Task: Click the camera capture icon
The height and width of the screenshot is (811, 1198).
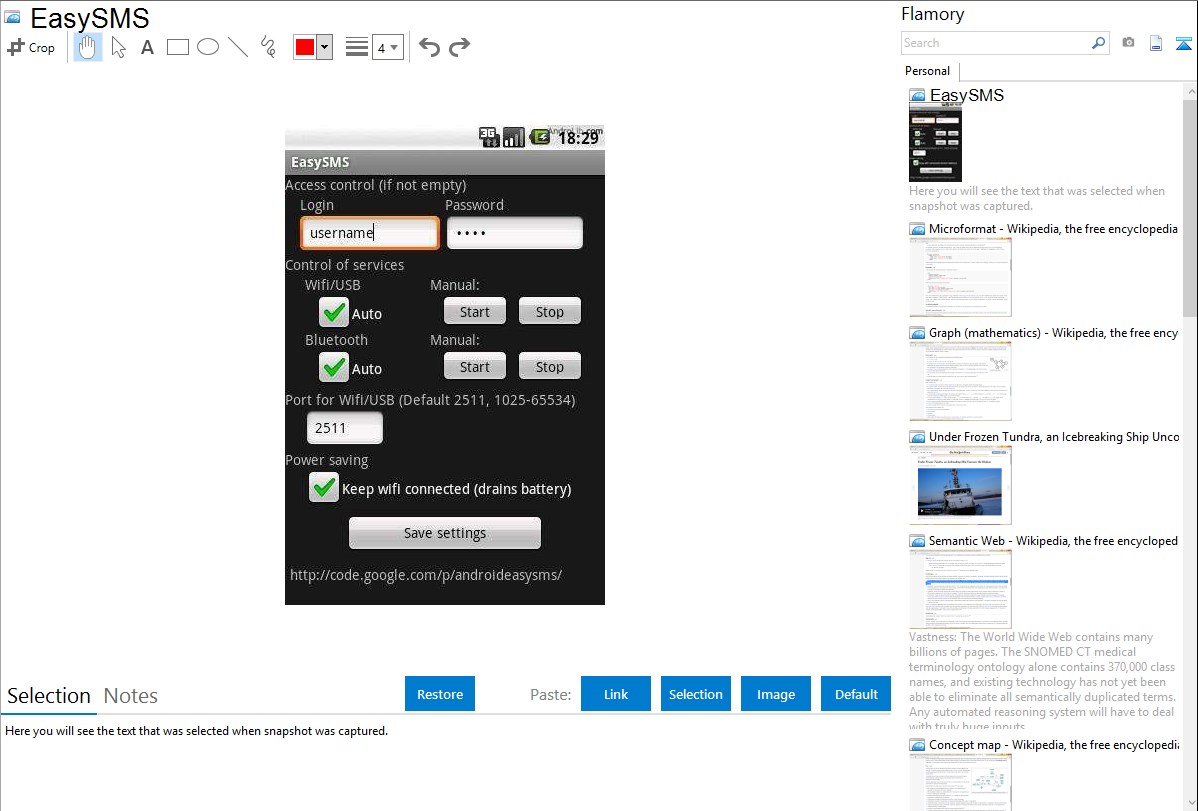Action: pyautogui.click(x=1128, y=43)
